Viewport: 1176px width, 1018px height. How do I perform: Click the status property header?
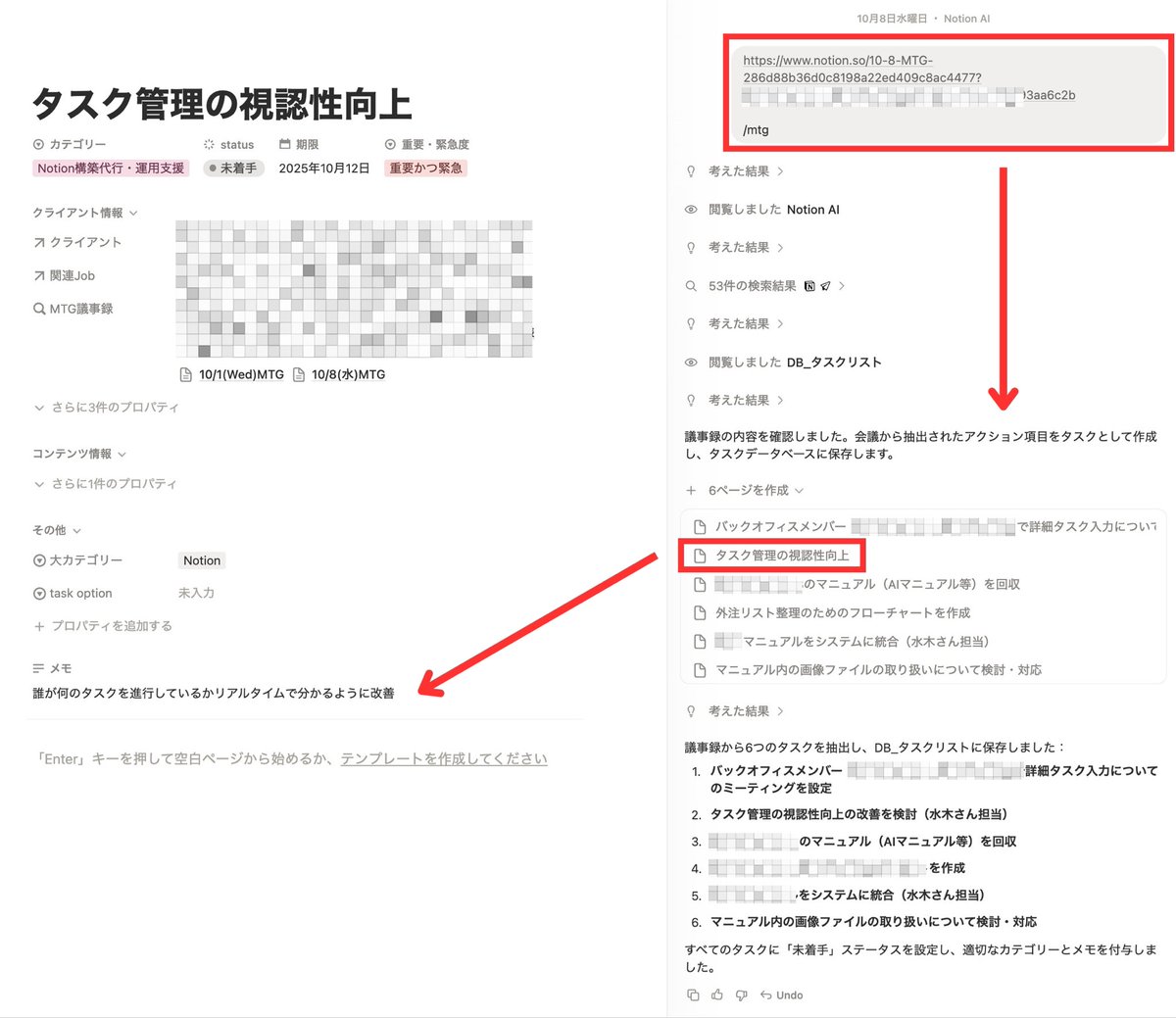point(228,144)
